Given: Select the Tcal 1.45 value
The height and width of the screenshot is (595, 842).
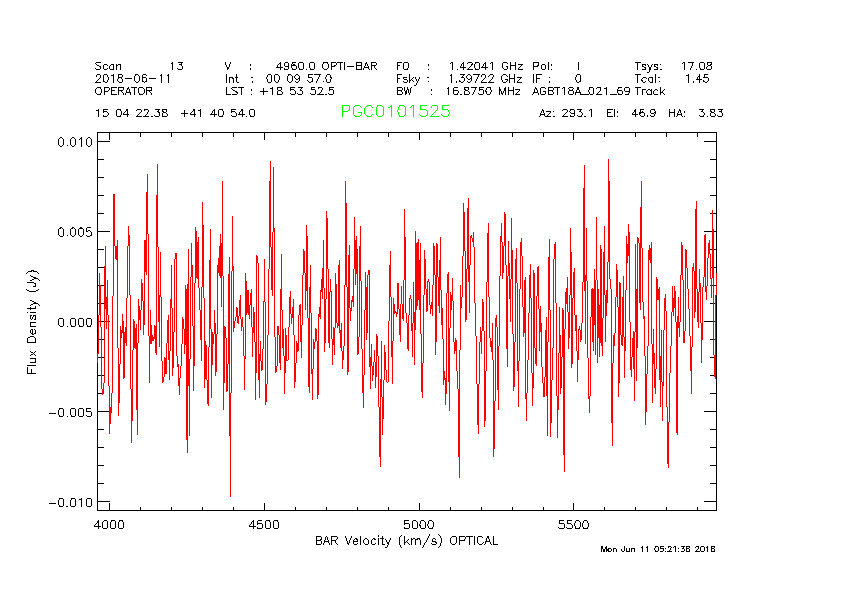Looking at the screenshot, I should click(x=673, y=78).
